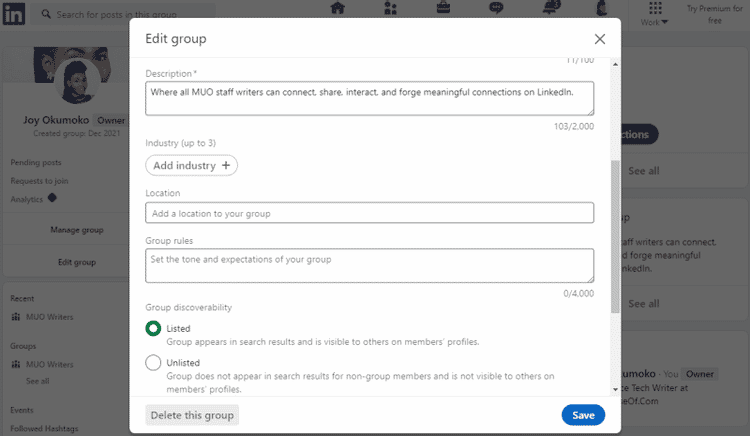Open the Messaging chat icon

(x=496, y=9)
